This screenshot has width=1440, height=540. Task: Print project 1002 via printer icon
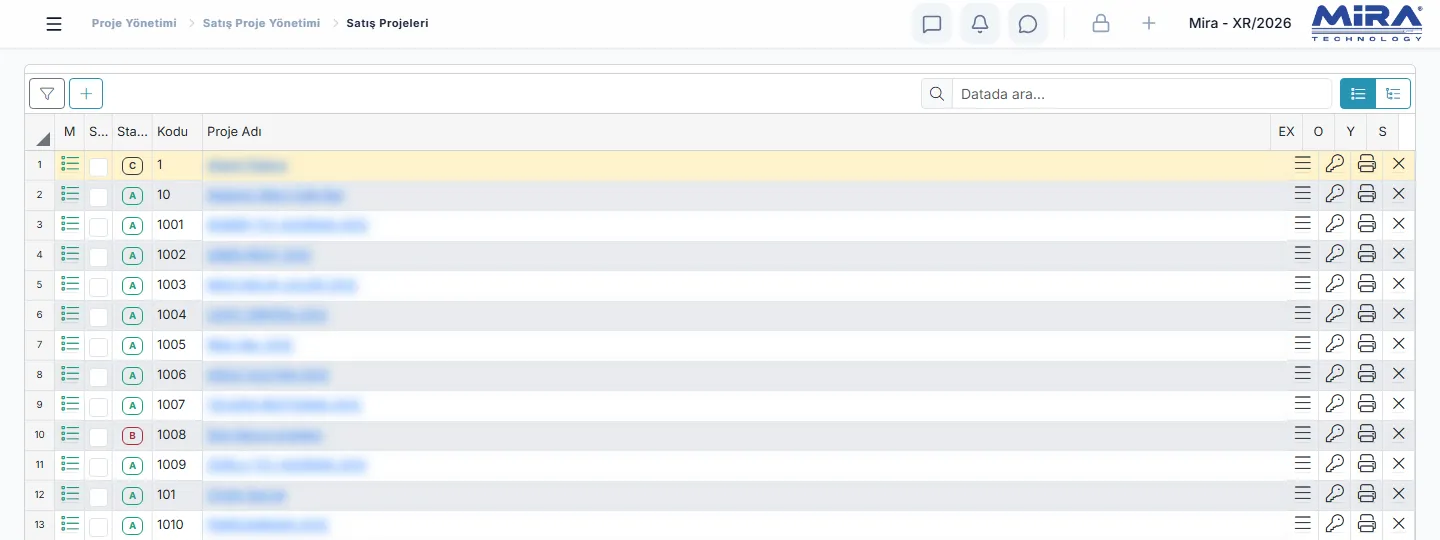1367,254
